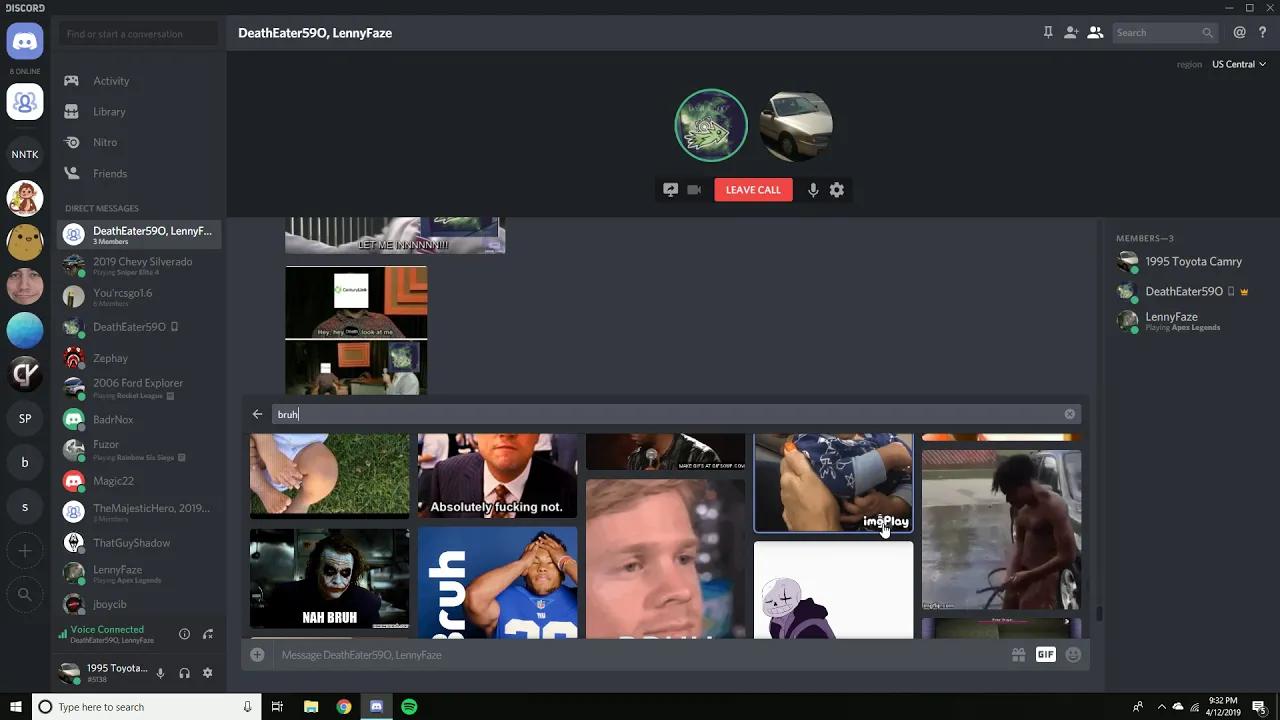
Task: Open the Friends tab
Action: point(139,174)
